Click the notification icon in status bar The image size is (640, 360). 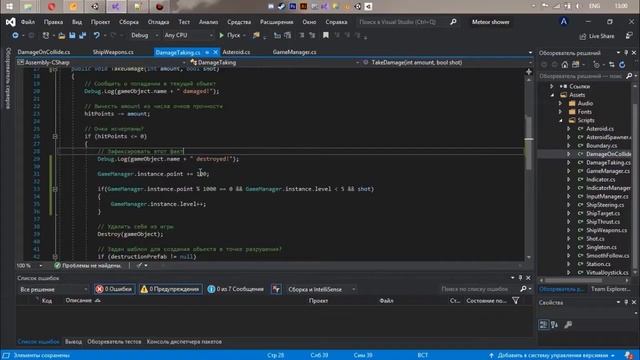click(629, 356)
